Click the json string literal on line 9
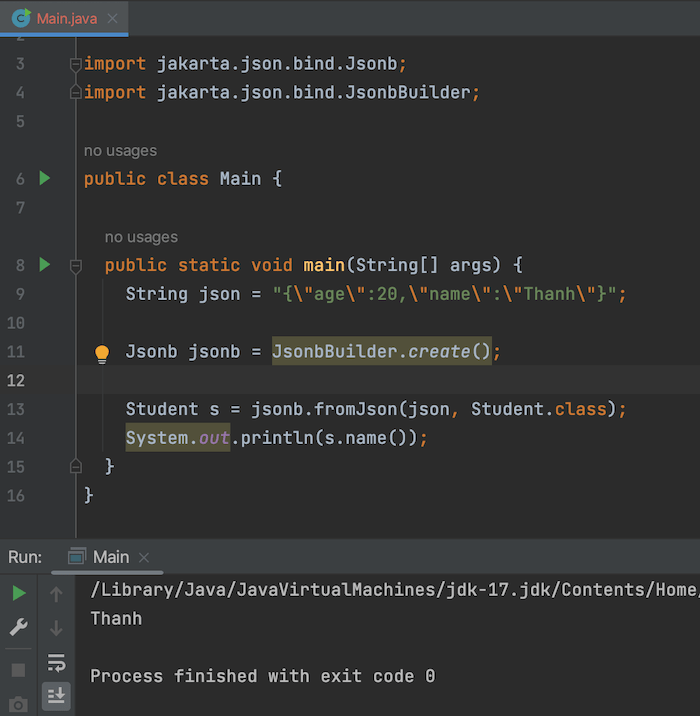This screenshot has height=716, width=700. (x=444, y=294)
